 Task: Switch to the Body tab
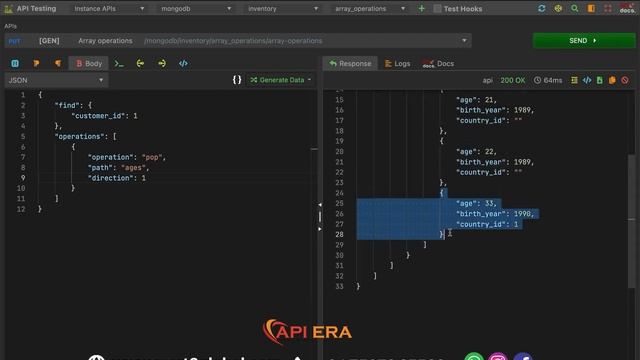coord(89,63)
